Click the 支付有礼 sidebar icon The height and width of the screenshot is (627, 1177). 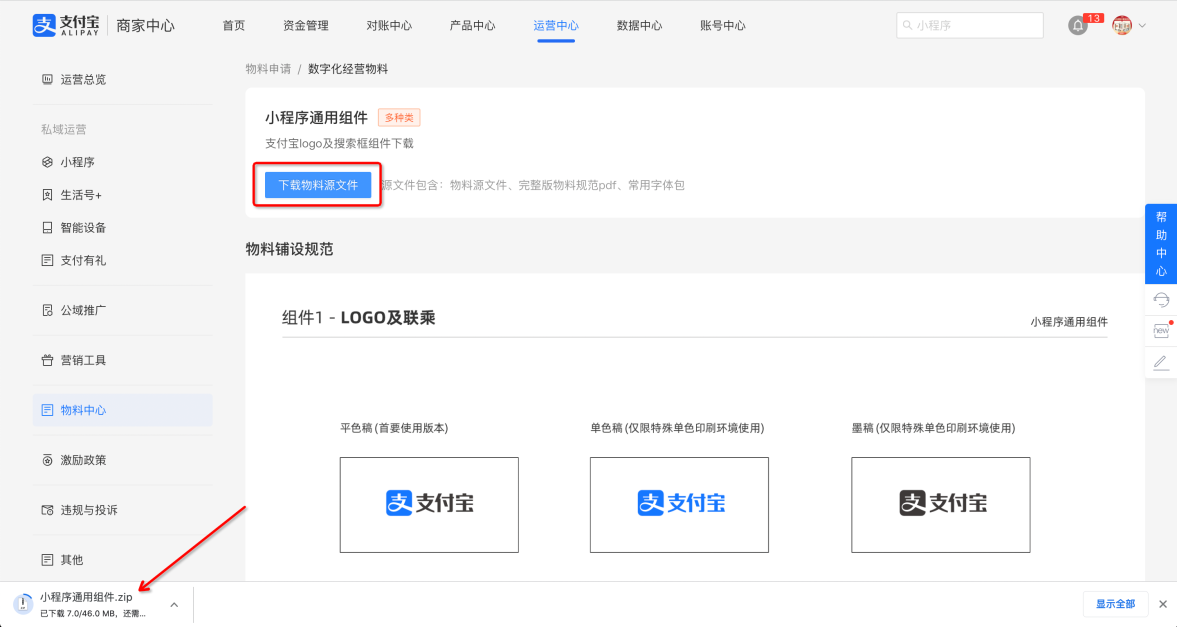tap(47, 261)
